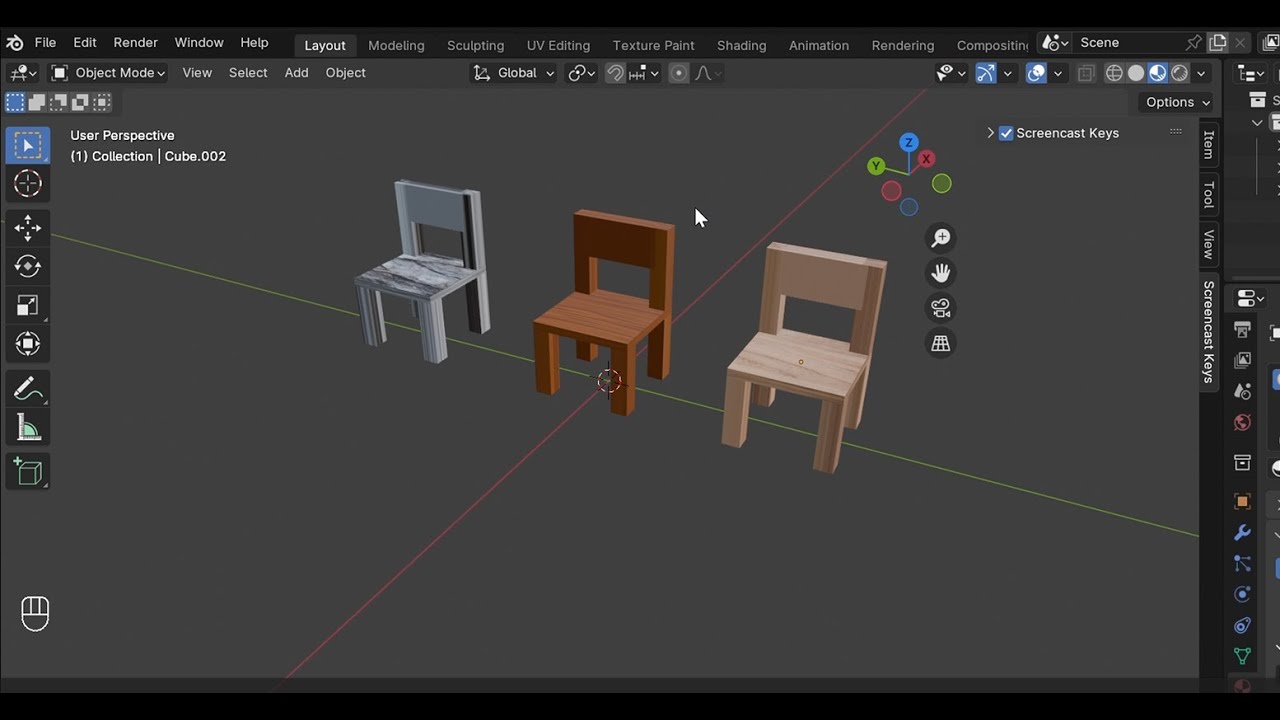Image resolution: width=1280 pixels, height=720 pixels.
Task: Open the Edit menu
Action: (x=85, y=43)
